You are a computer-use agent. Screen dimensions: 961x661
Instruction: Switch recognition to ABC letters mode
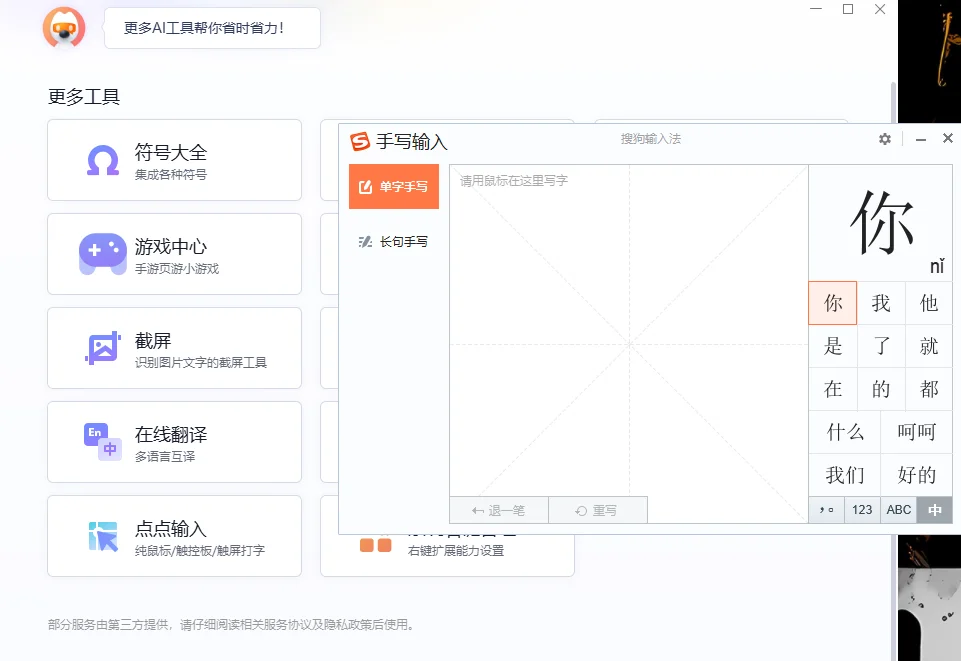(x=899, y=510)
